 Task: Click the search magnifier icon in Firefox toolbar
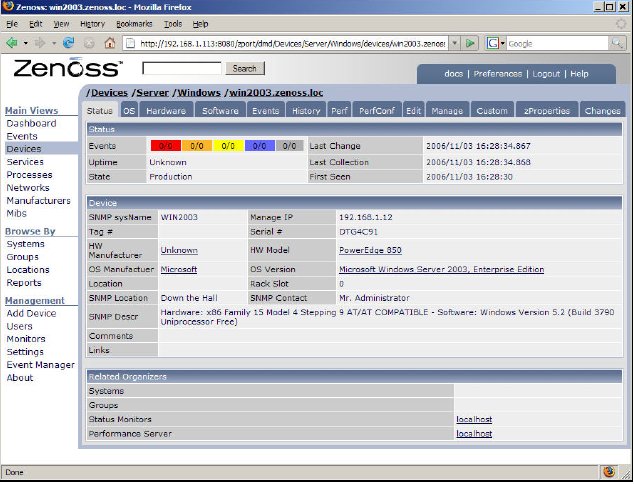tap(617, 43)
